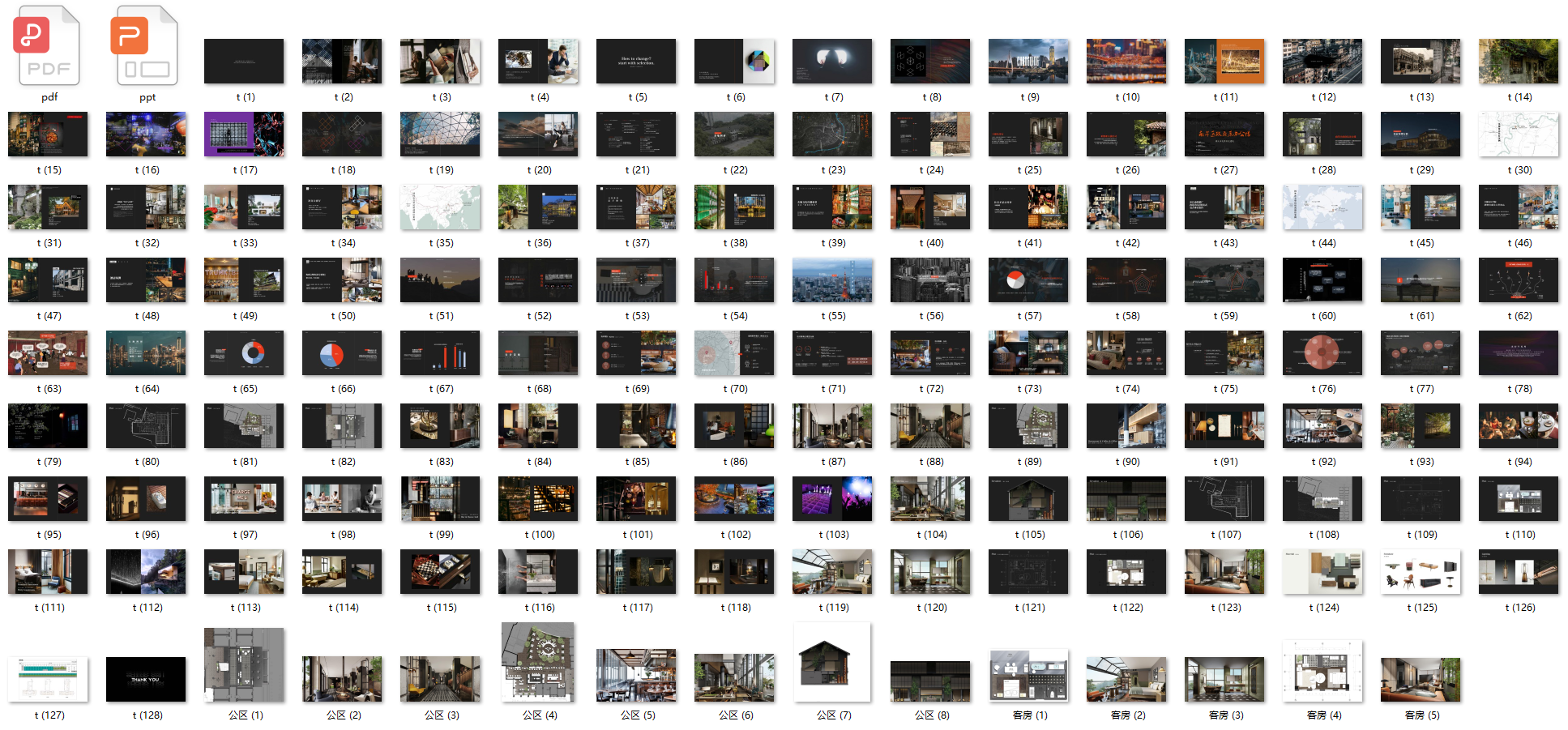Select the t (5) image file
The height and width of the screenshot is (730, 1568).
point(636,62)
